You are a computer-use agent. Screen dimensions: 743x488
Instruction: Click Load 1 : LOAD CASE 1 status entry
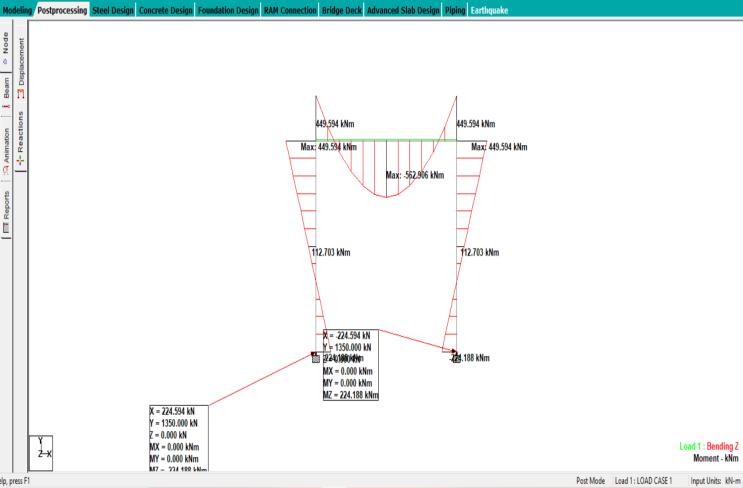click(x=643, y=481)
